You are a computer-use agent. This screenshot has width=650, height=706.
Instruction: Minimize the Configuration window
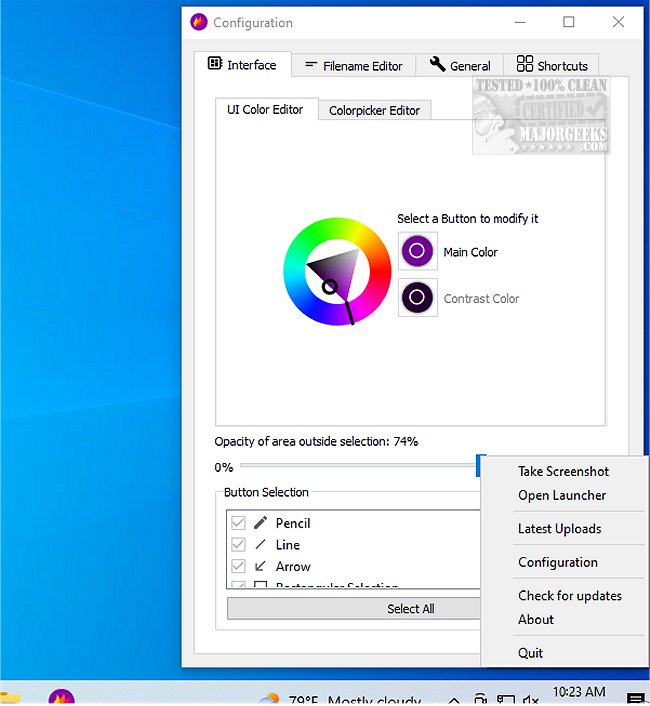[520, 22]
